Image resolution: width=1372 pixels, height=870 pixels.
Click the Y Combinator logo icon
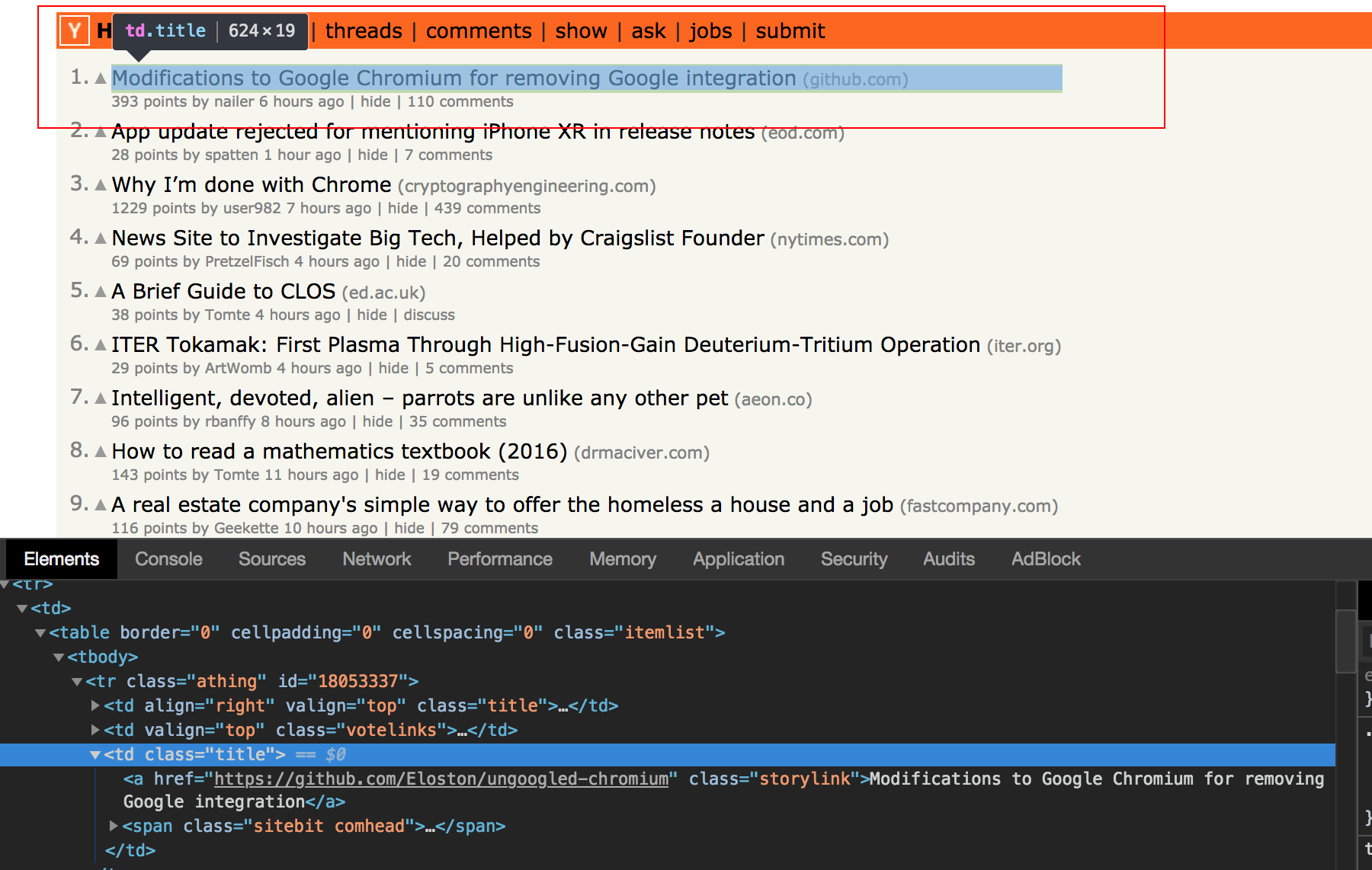74,30
